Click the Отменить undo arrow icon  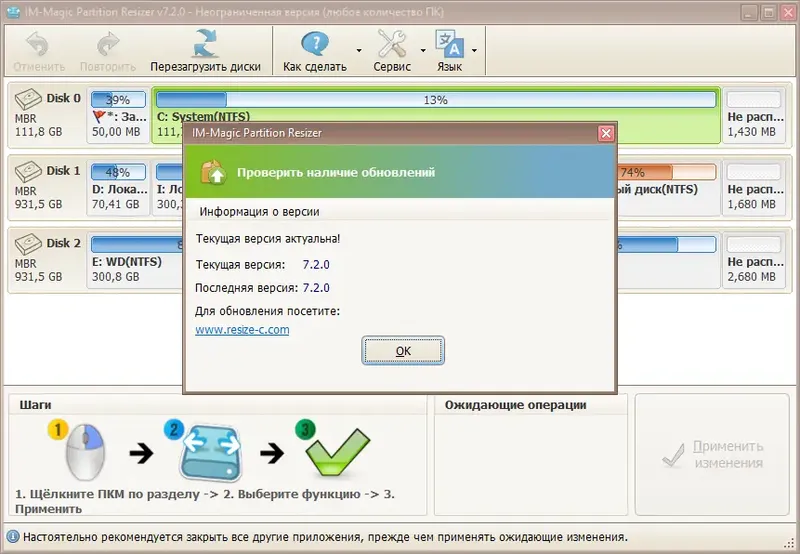37,44
